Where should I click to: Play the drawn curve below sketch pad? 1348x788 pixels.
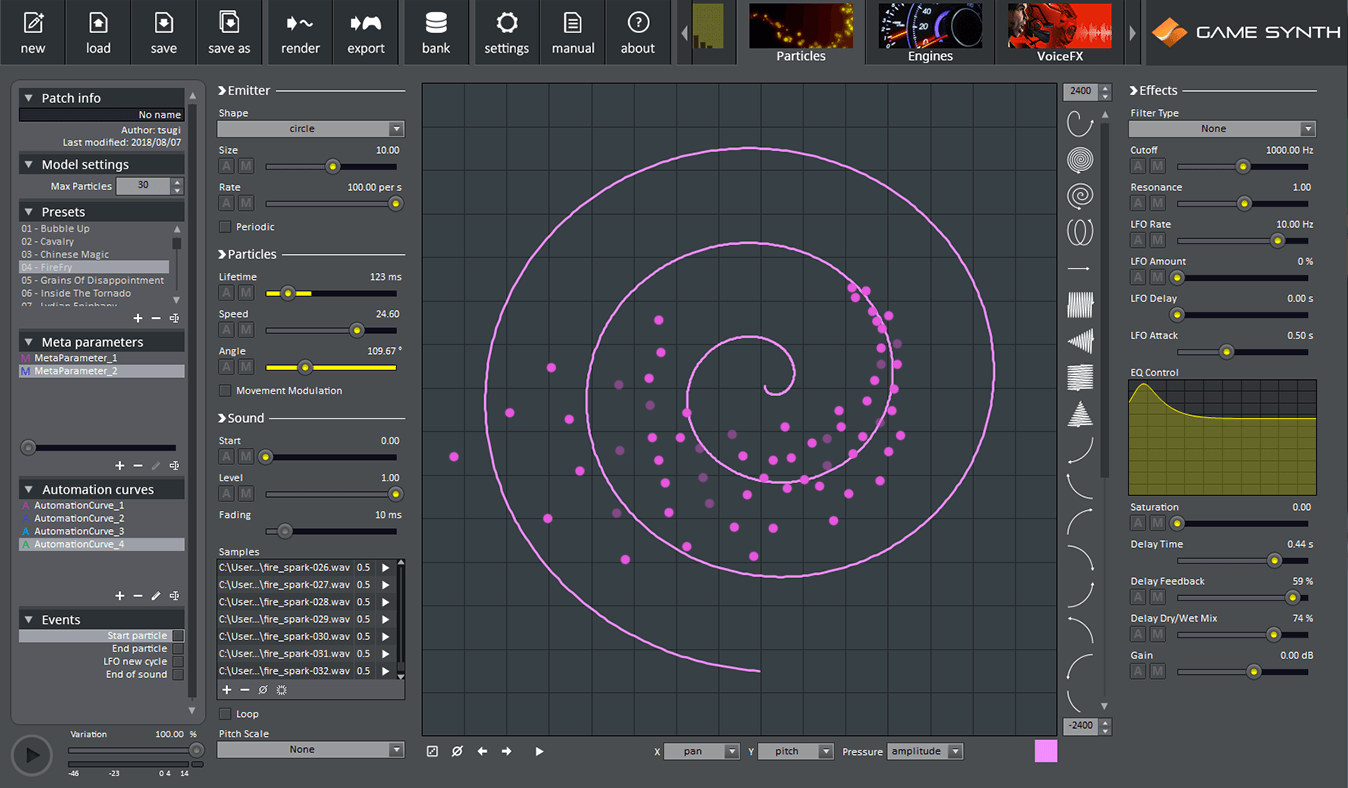539,751
